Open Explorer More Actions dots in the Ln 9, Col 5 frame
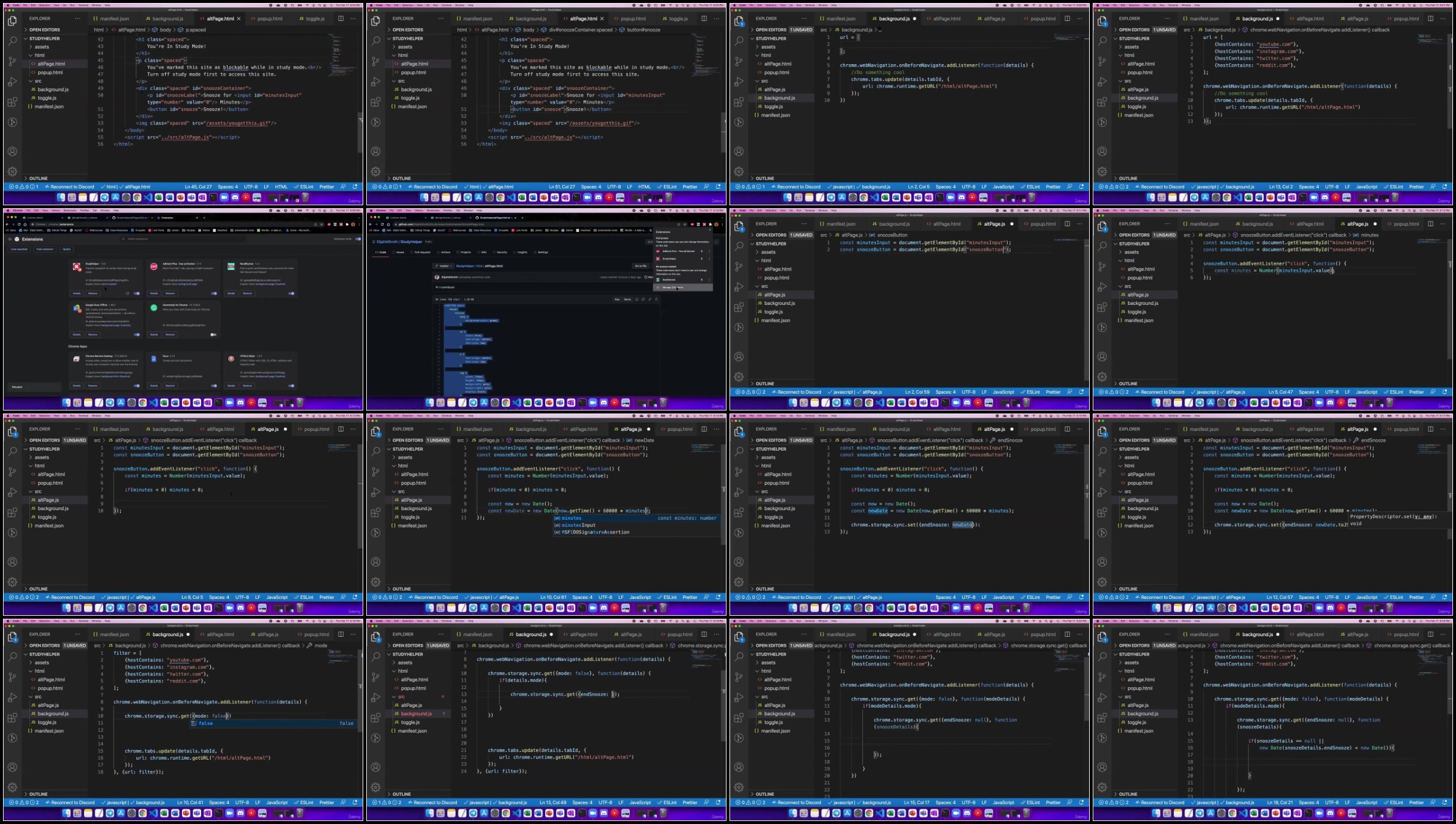 [x=77, y=429]
